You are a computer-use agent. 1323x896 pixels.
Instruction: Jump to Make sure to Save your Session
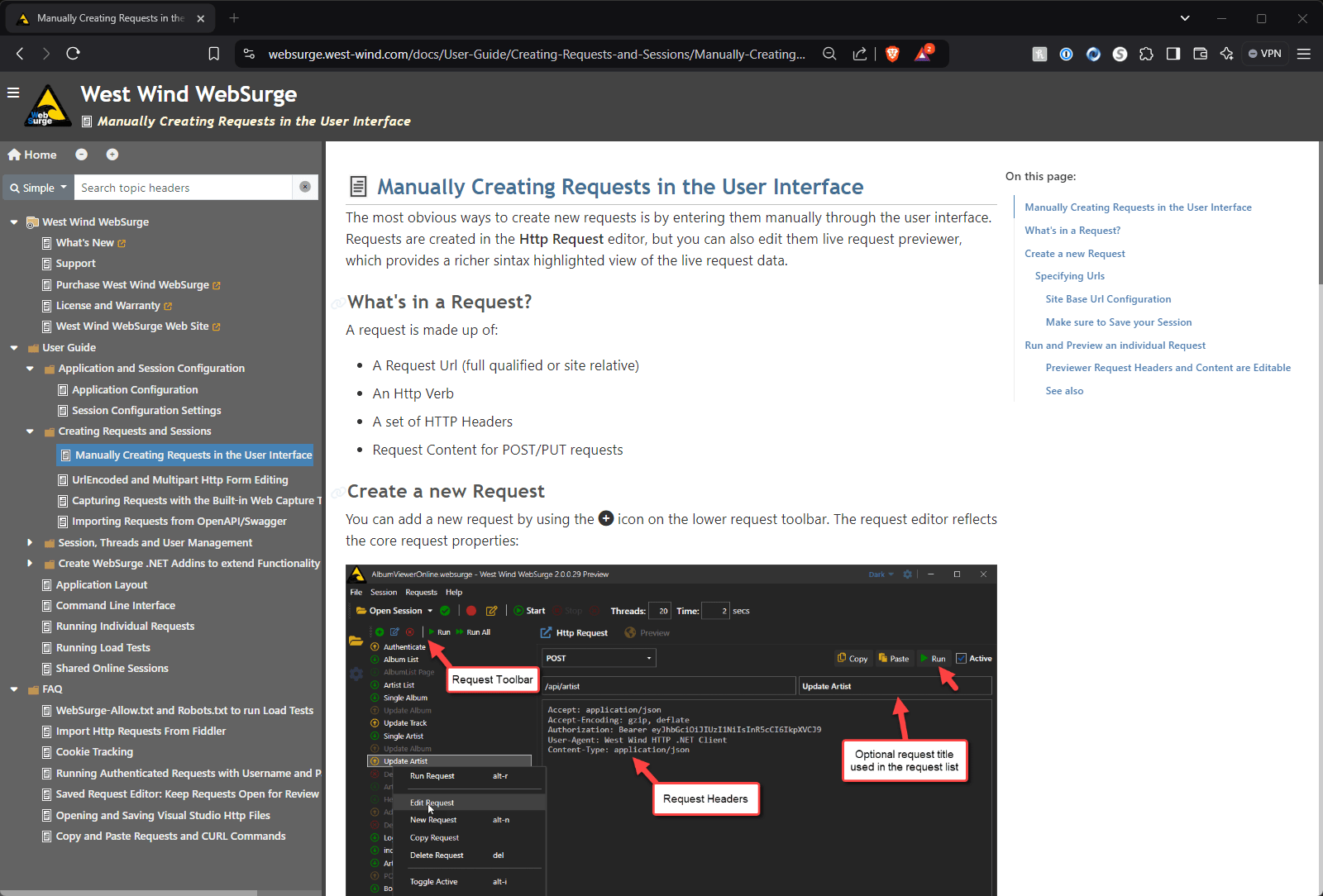click(1119, 322)
